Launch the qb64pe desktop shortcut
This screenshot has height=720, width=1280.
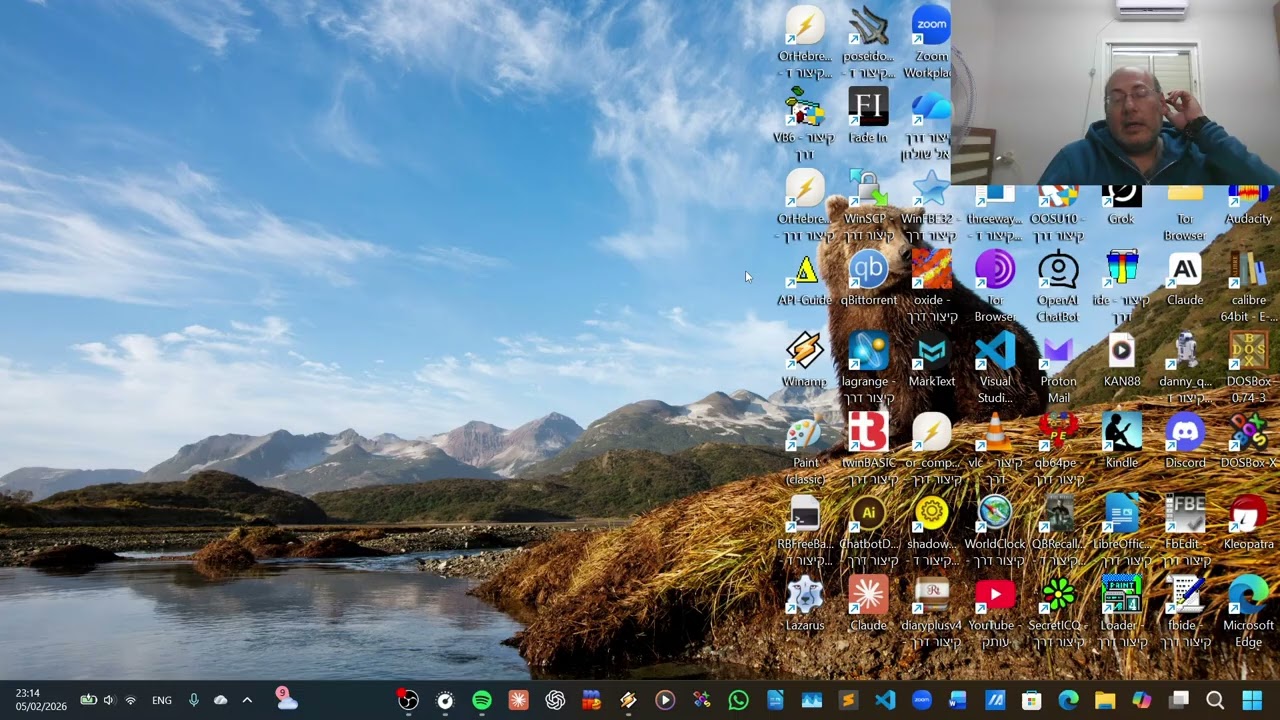[1058, 448]
